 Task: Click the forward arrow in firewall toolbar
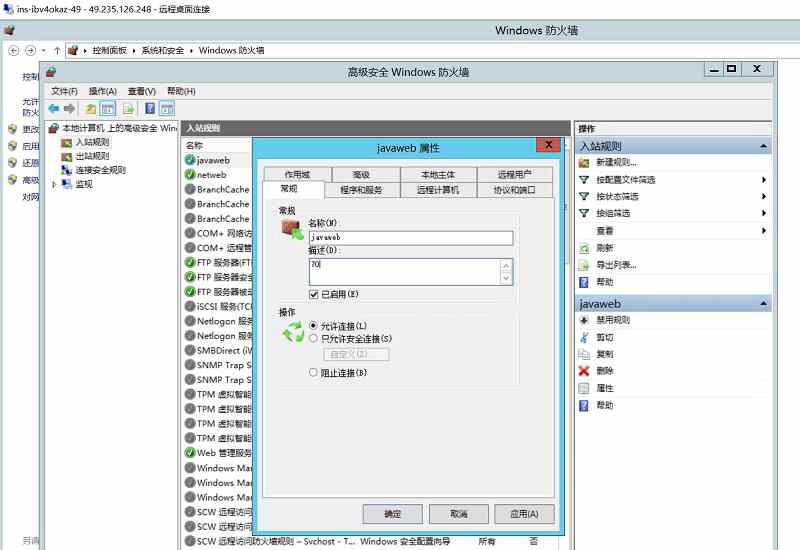coord(69,108)
